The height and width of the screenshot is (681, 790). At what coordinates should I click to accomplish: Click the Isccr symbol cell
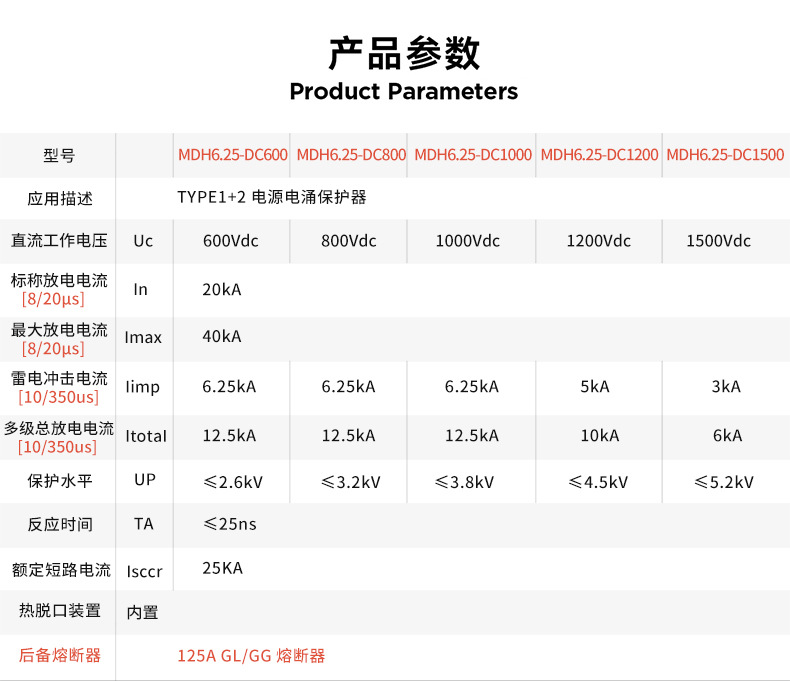pos(145,572)
